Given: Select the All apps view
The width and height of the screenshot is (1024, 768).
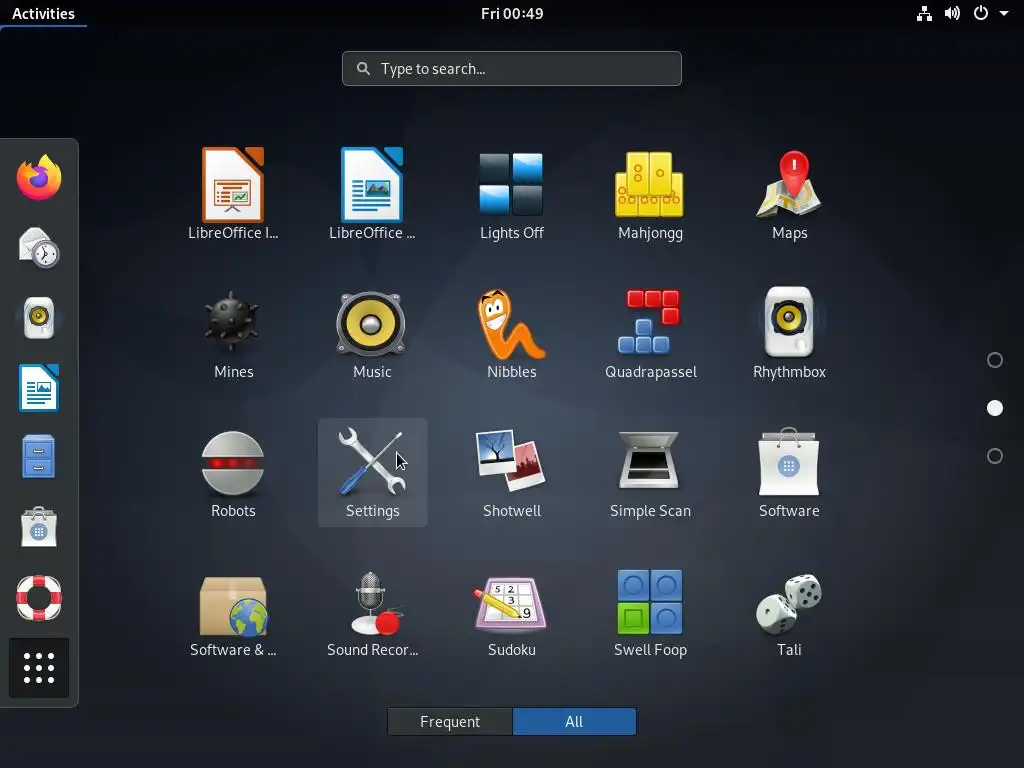Looking at the screenshot, I should [574, 722].
